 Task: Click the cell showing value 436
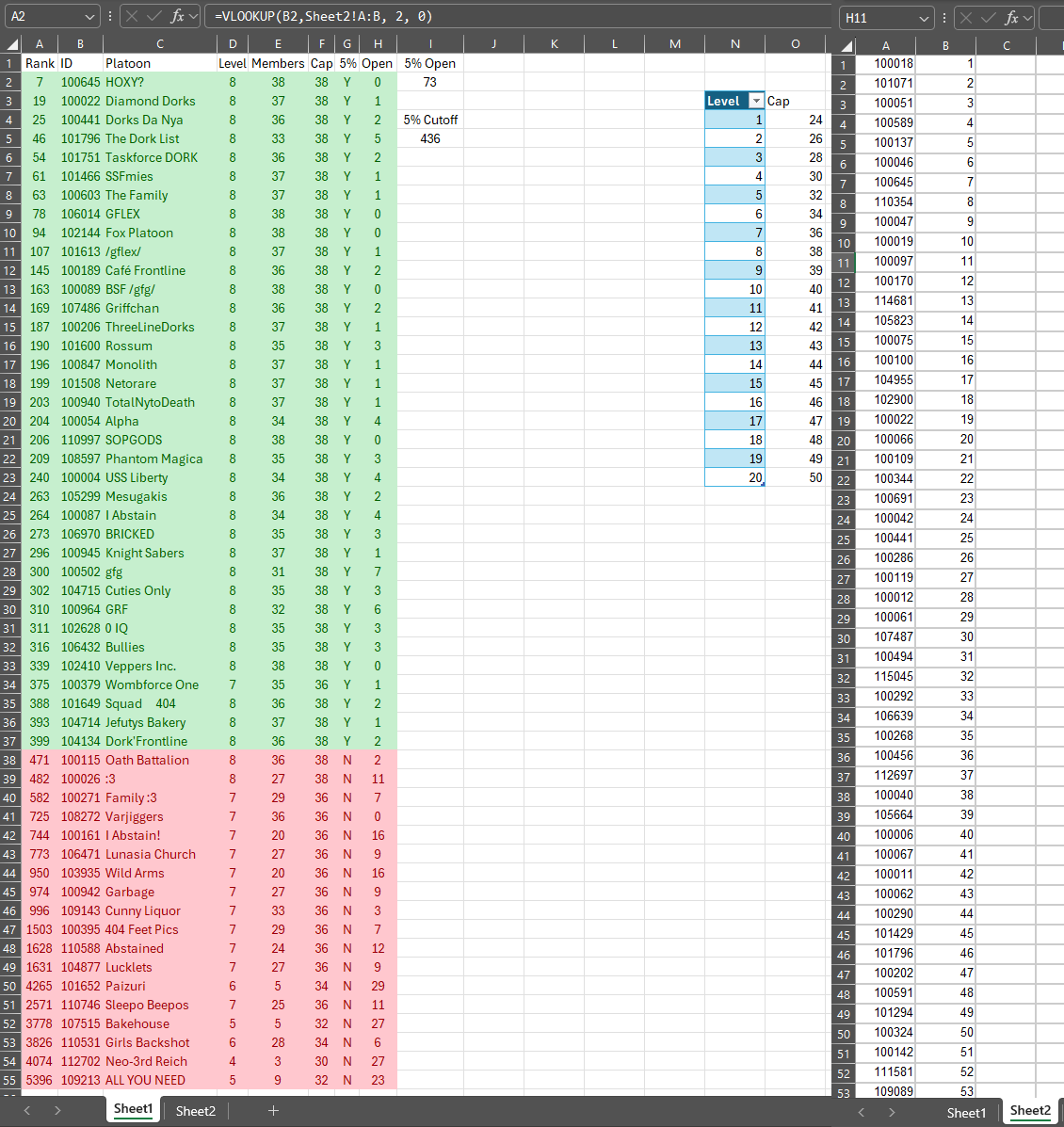[430, 138]
